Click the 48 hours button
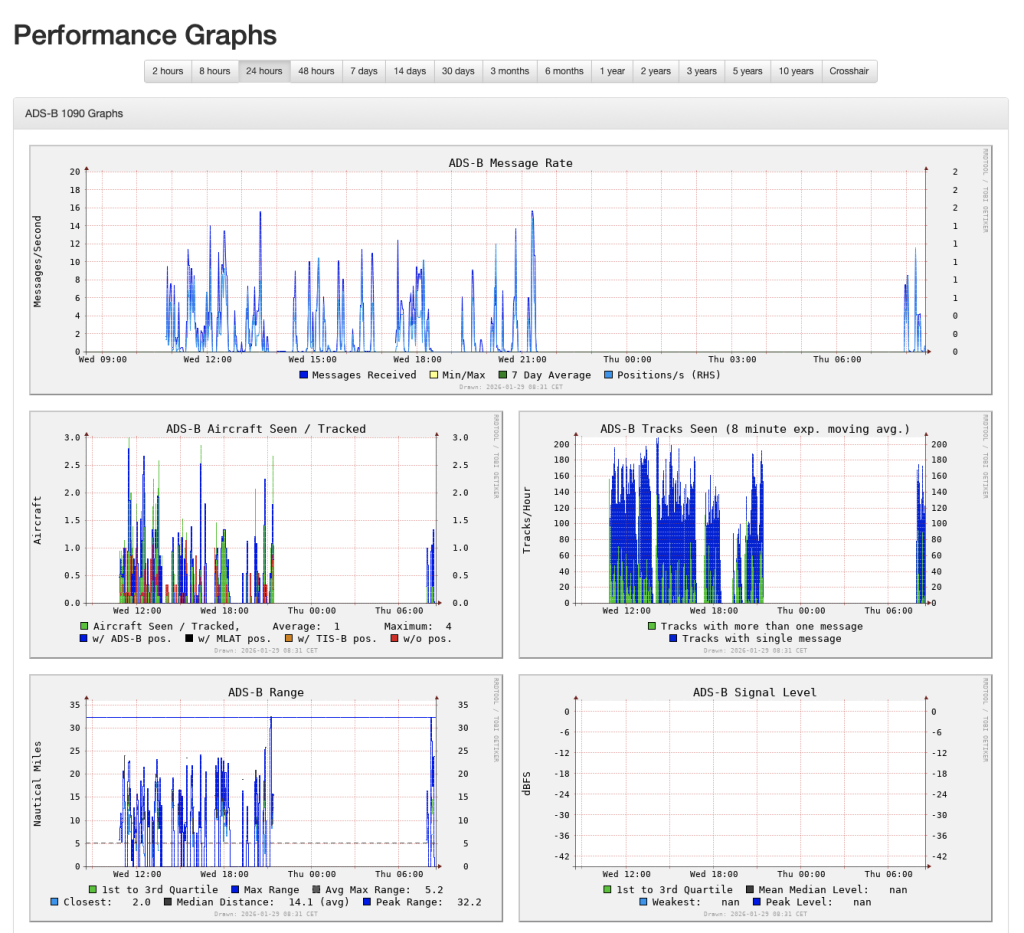This screenshot has width=1024, height=933. coord(316,70)
